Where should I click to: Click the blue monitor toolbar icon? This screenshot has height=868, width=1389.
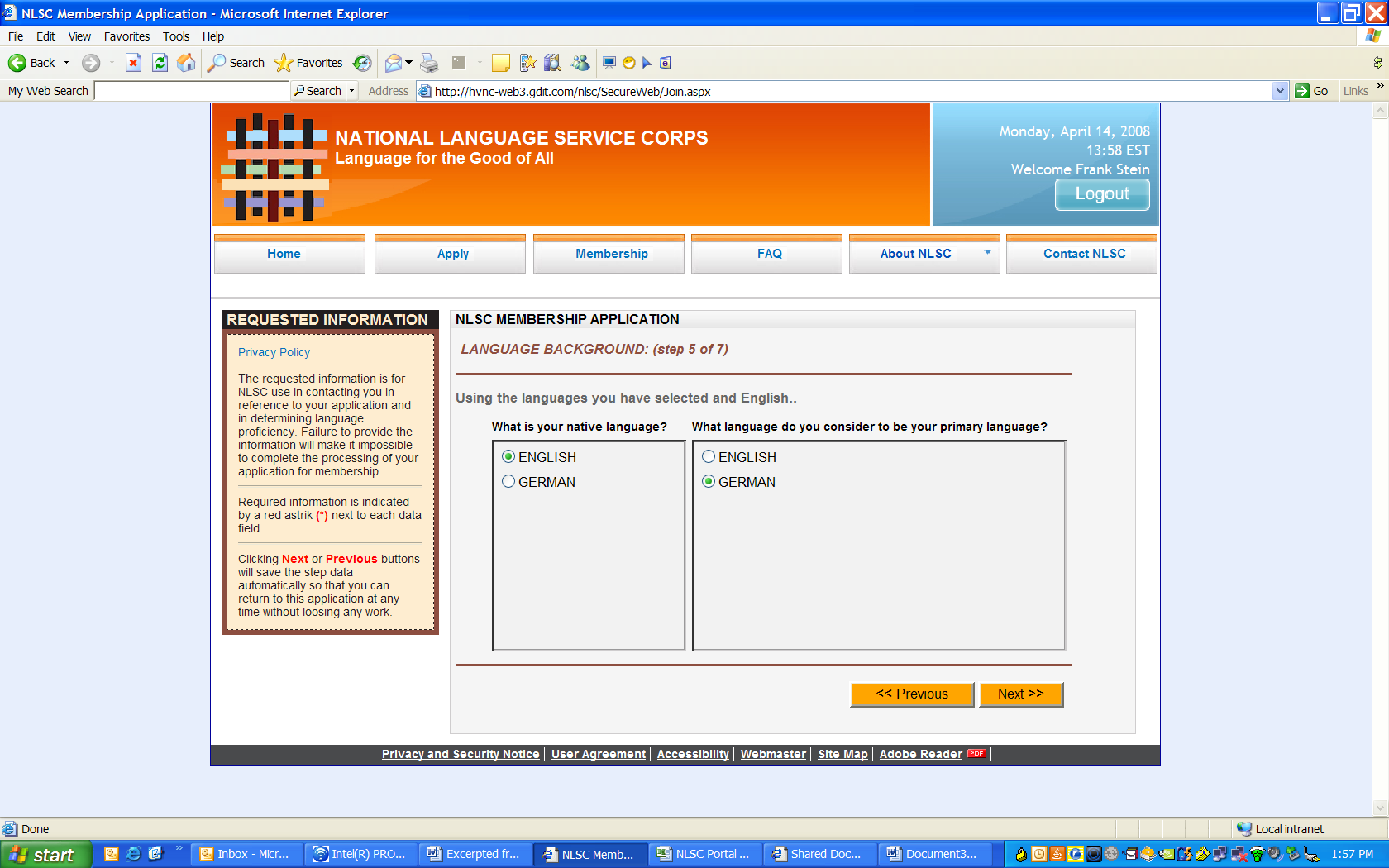[609, 63]
